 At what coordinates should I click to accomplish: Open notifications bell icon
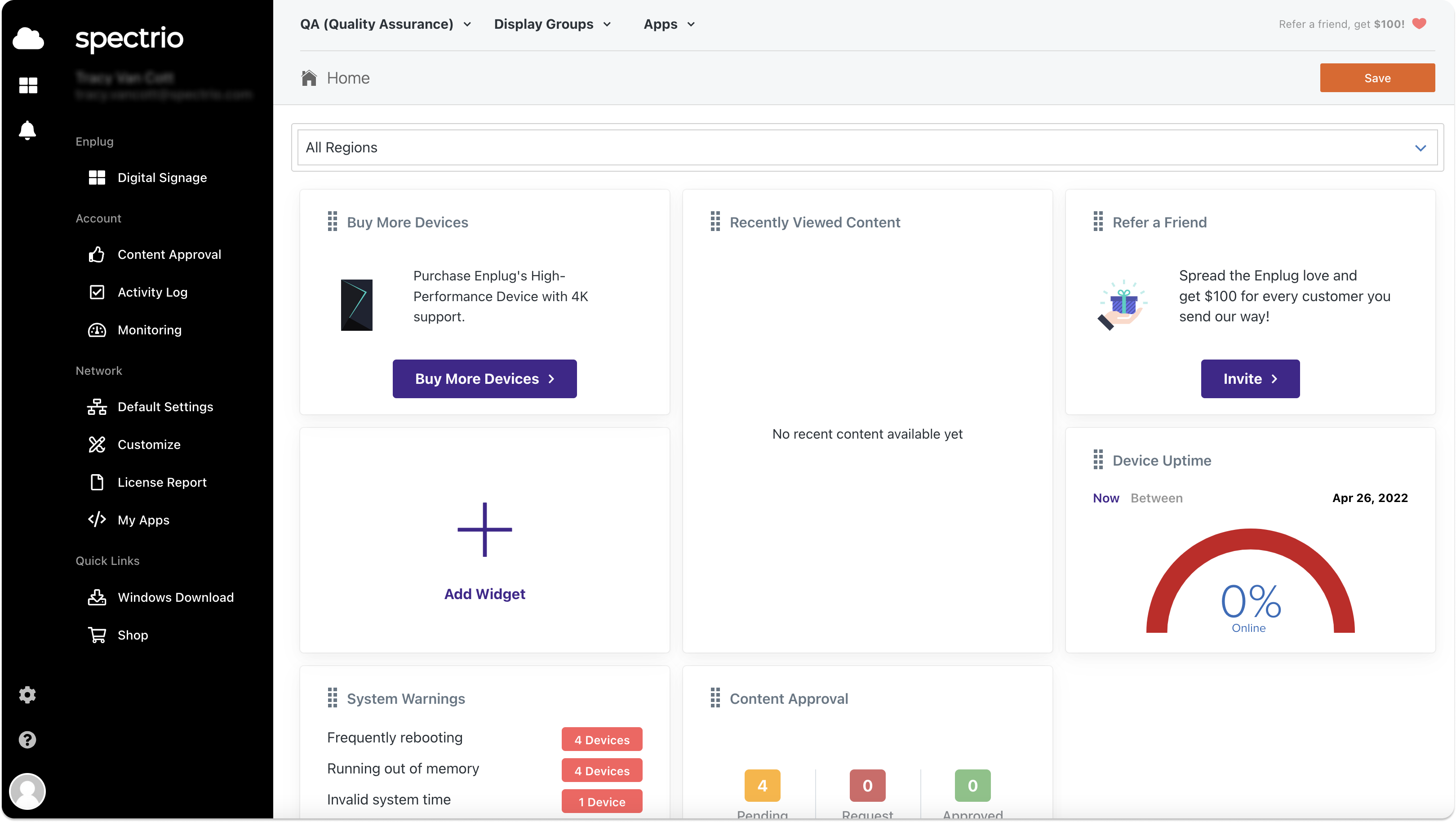tap(27, 130)
